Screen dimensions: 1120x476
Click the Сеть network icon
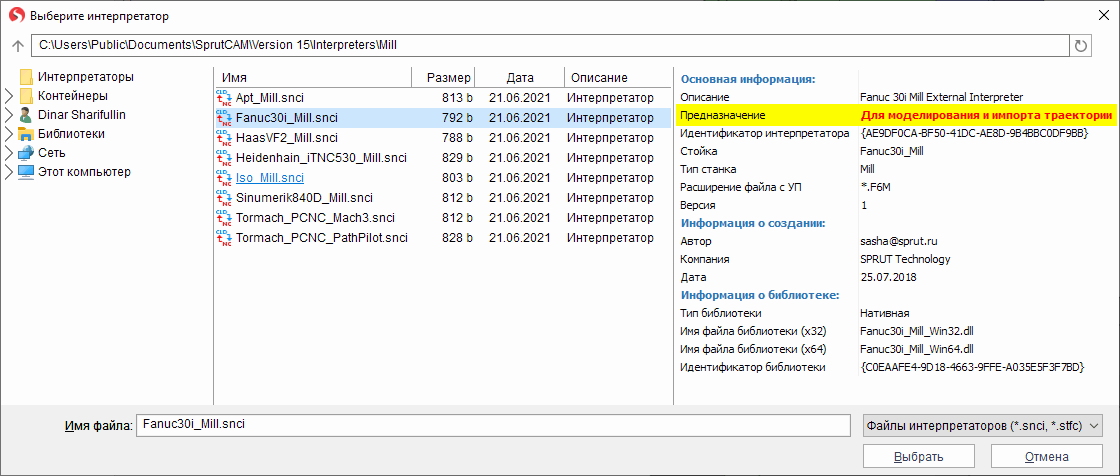click(26, 152)
